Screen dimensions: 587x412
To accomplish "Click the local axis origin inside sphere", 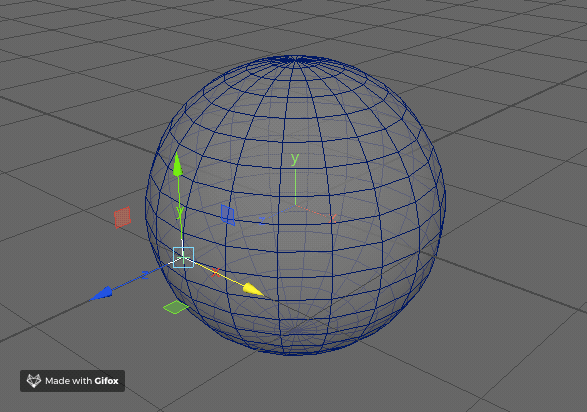I will pyautogui.click(x=295, y=205).
